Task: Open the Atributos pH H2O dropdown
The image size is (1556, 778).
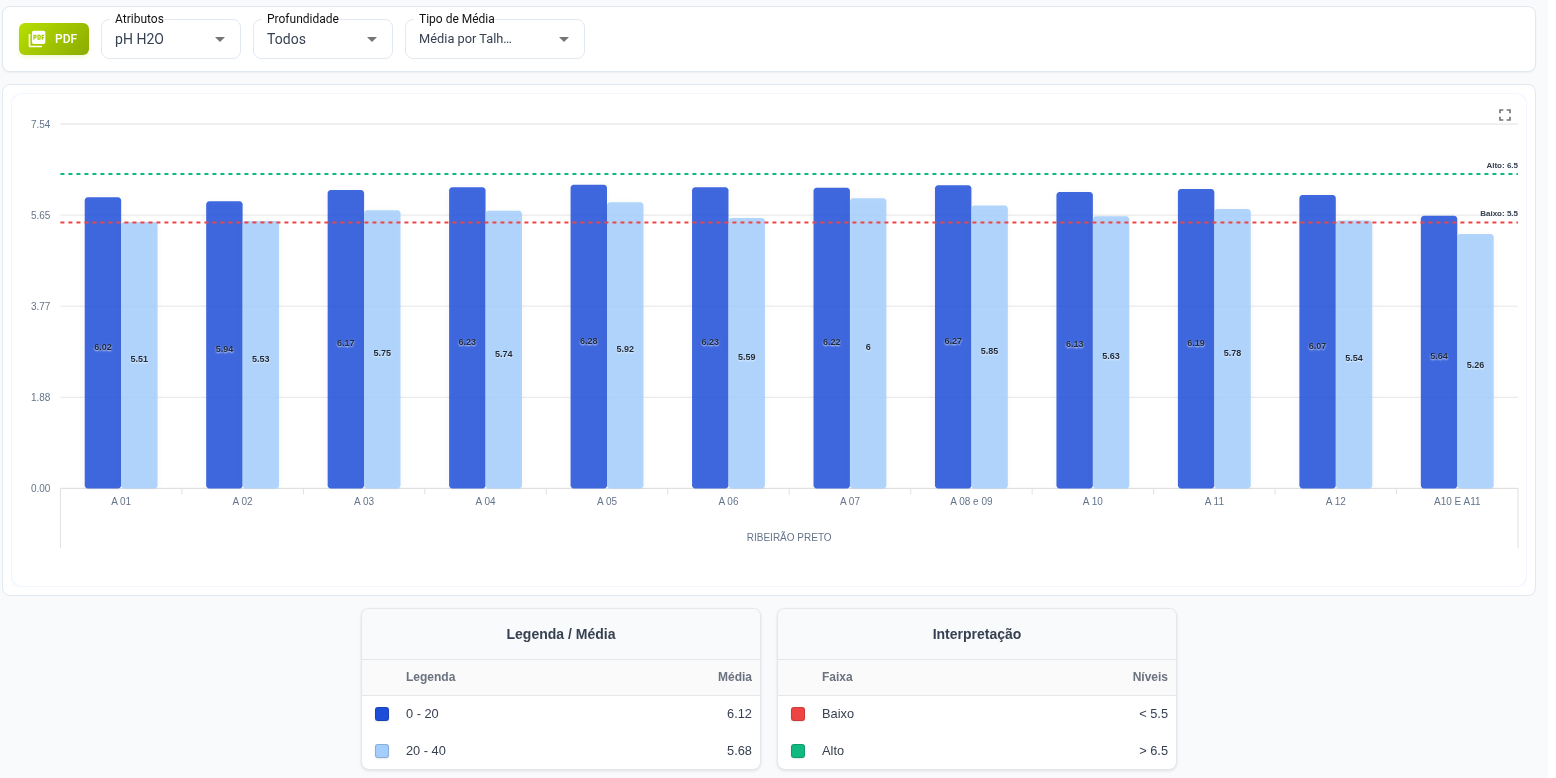Action: coord(170,39)
